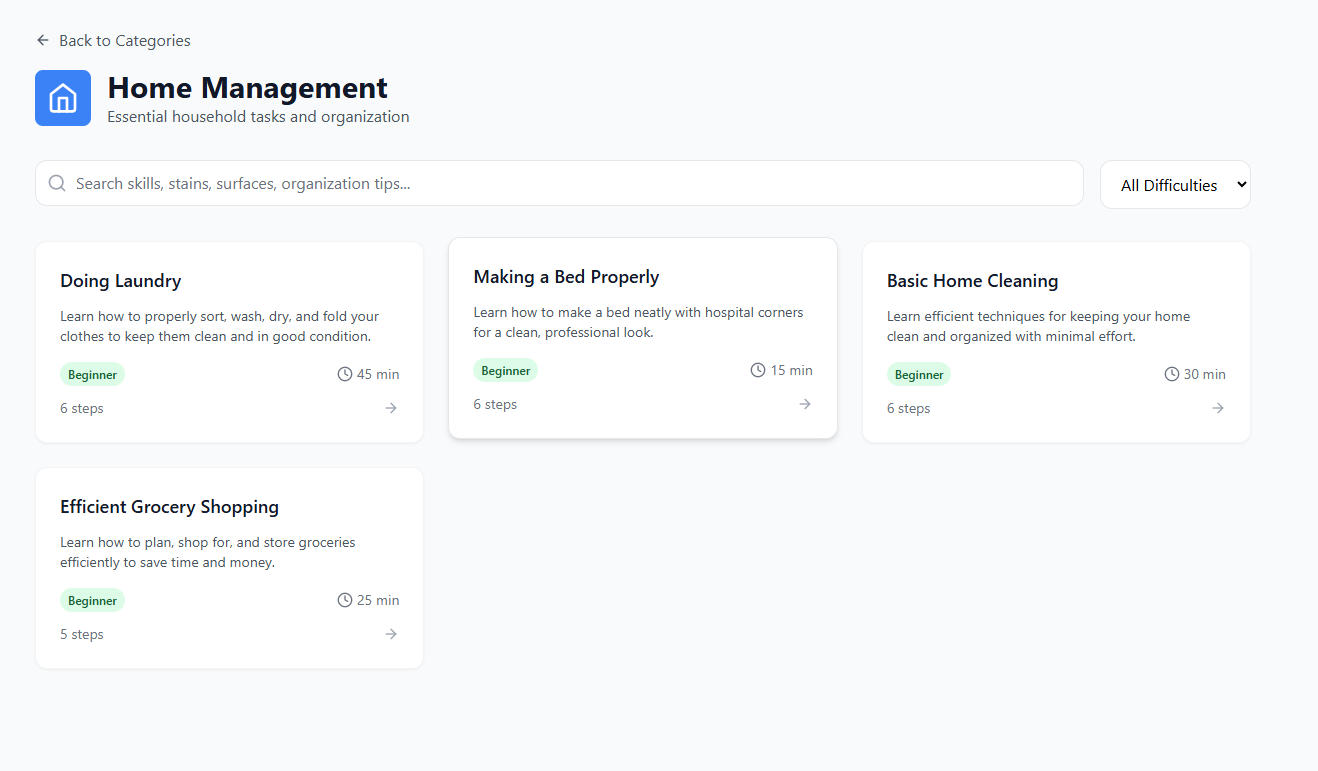The image size is (1318, 771).
Task: Click the clock icon beside 30 min
Action: pyautogui.click(x=1172, y=374)
